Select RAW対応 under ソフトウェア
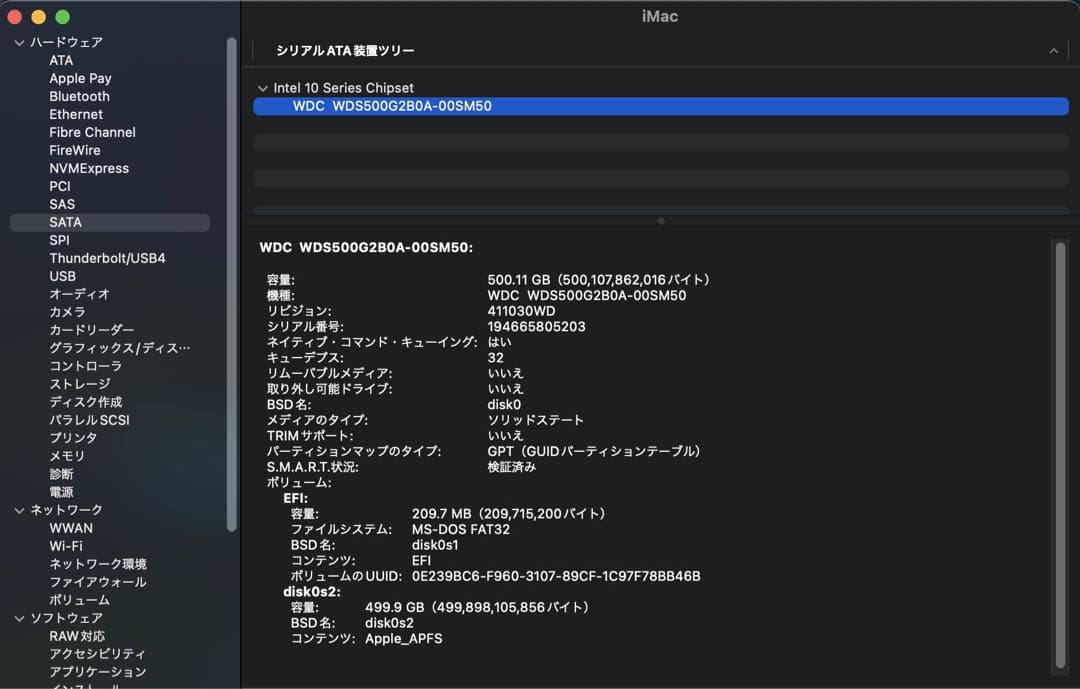This screenshot has height=689, width=1080. [x=77, y=635]
